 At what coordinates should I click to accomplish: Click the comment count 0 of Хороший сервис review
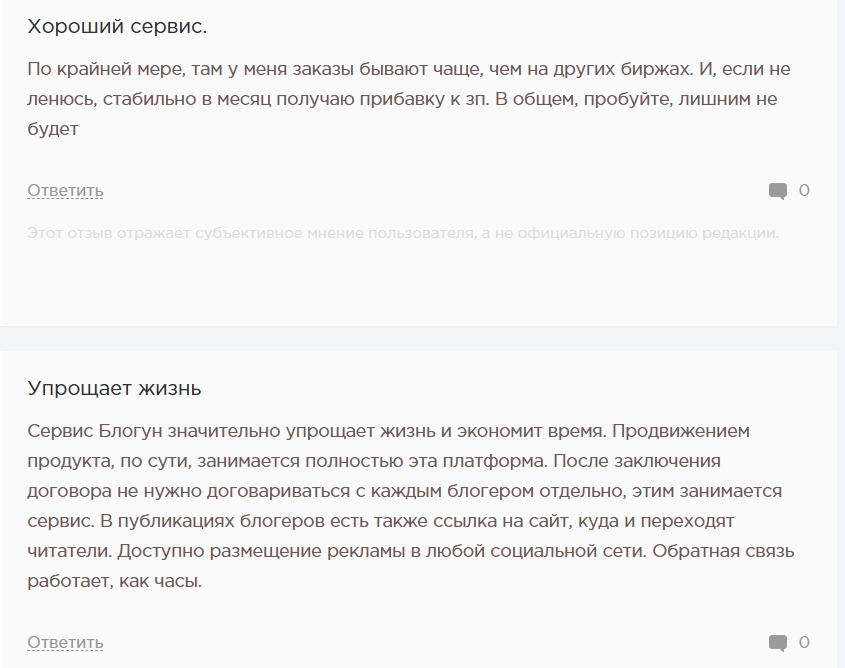point(804,191)
